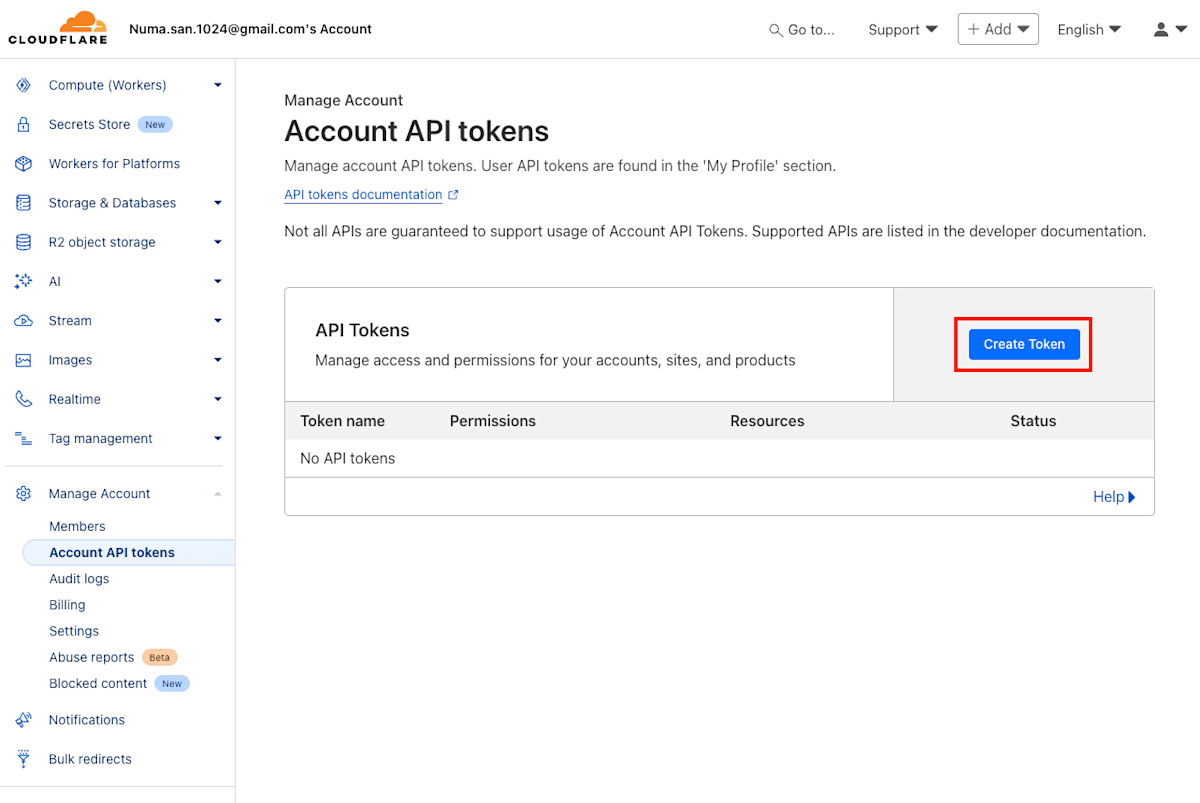Image resolution: width=1200 pixels, height=803 pixels.
Task: Click the account name in the header
Action: pos(250,29)
